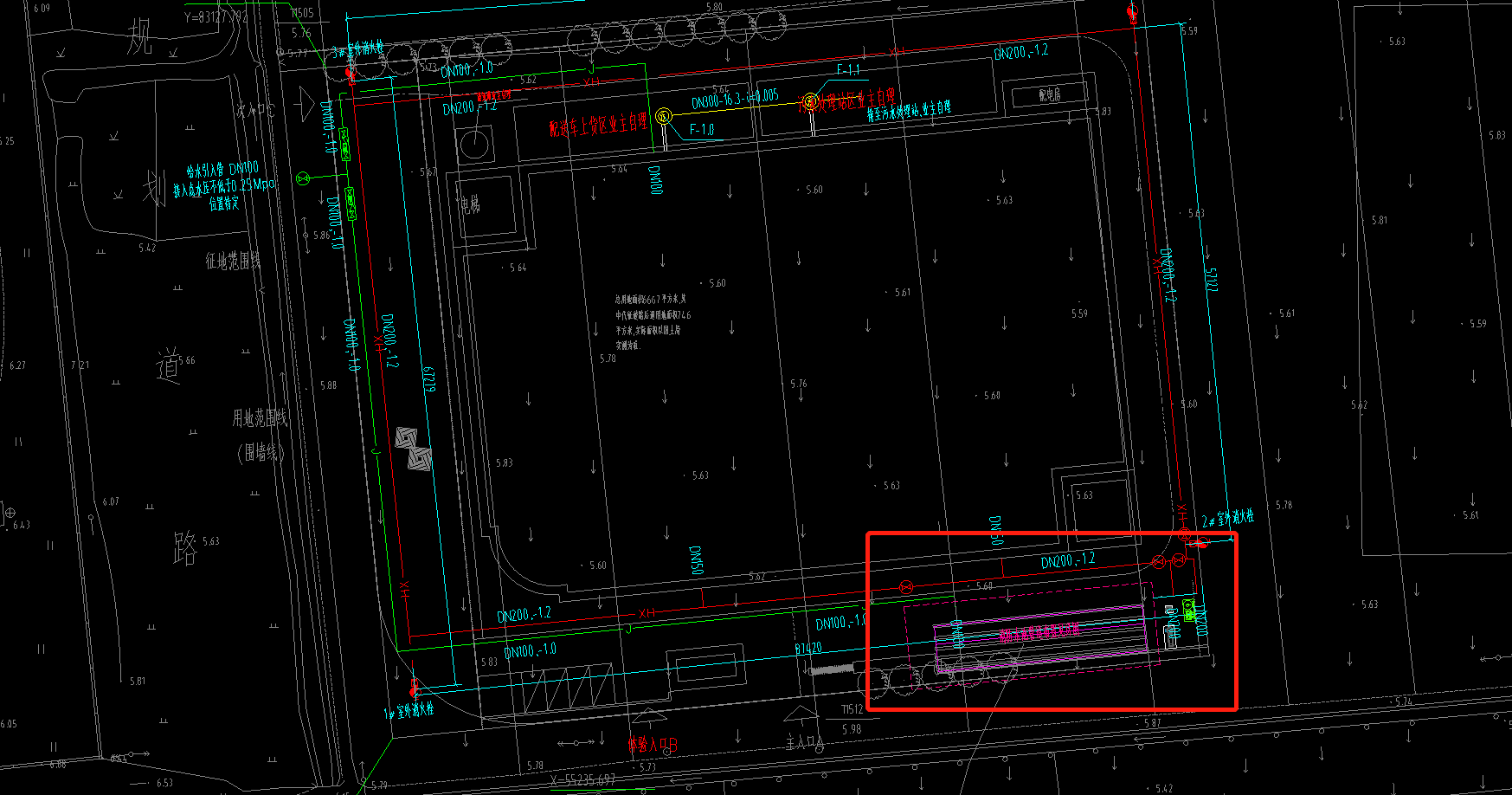Screen dimensions: 1512x795
Task: Select the F-1.0 callout text
Action: 702,130
